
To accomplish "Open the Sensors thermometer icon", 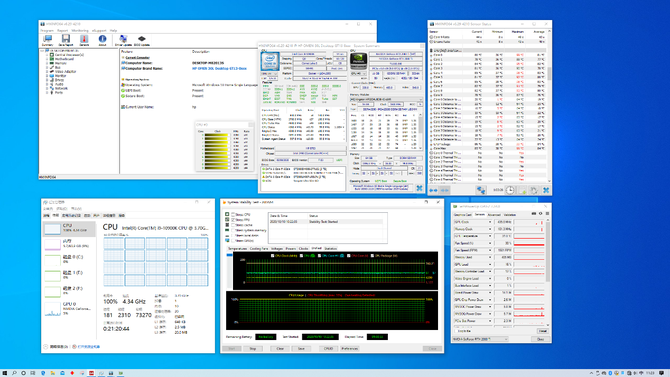I will click(84, 40).
